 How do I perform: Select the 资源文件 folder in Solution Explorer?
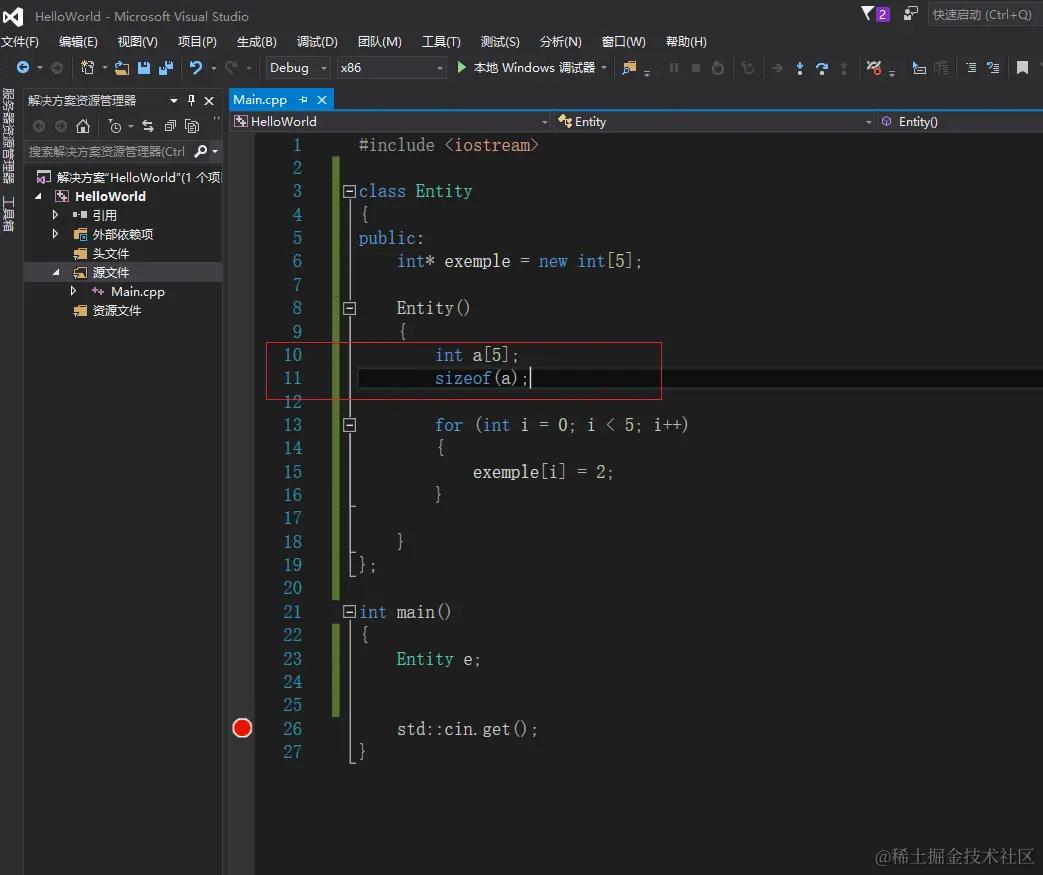(x=116, y=311)
